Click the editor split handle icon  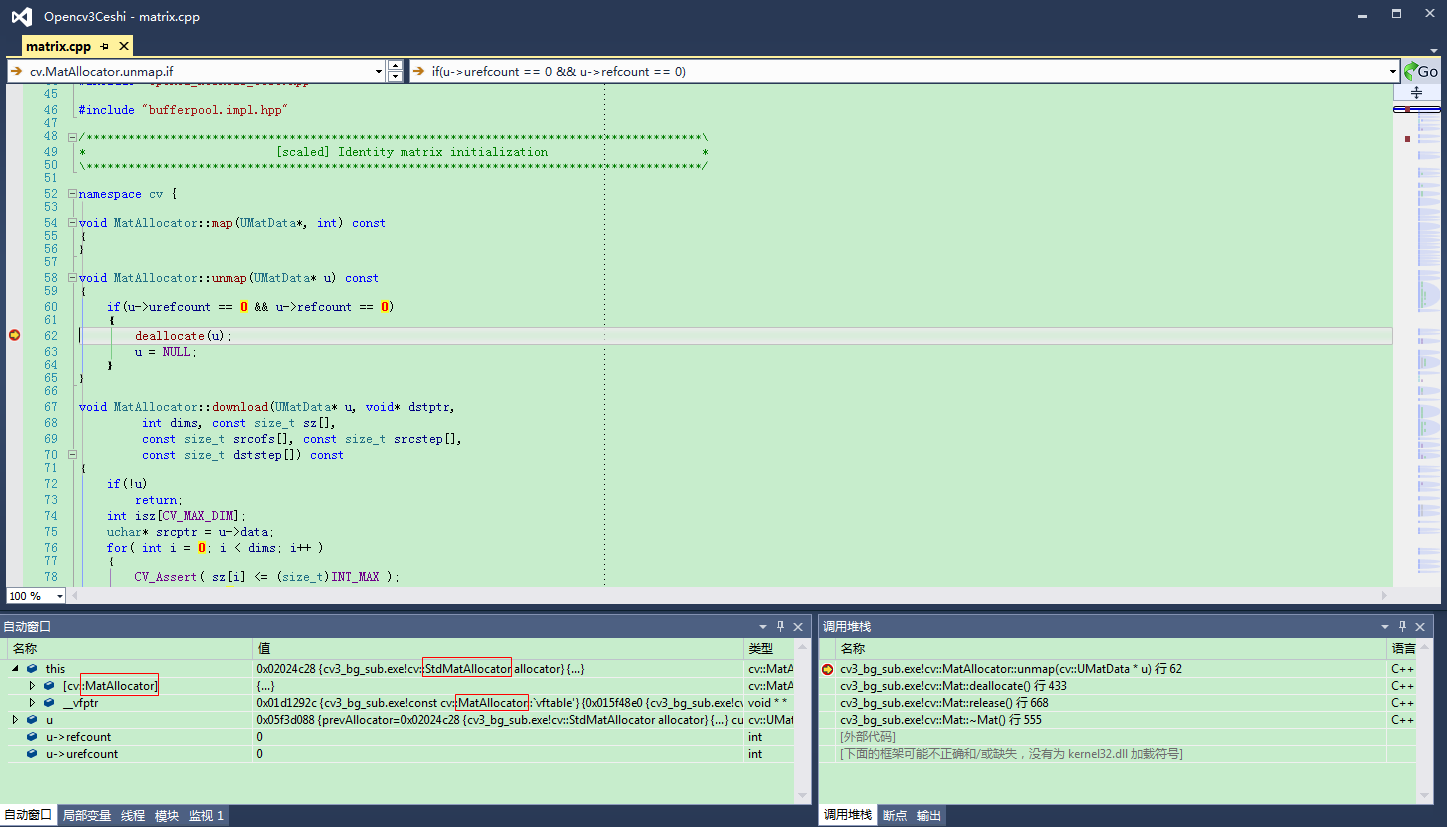point(1416,92)
